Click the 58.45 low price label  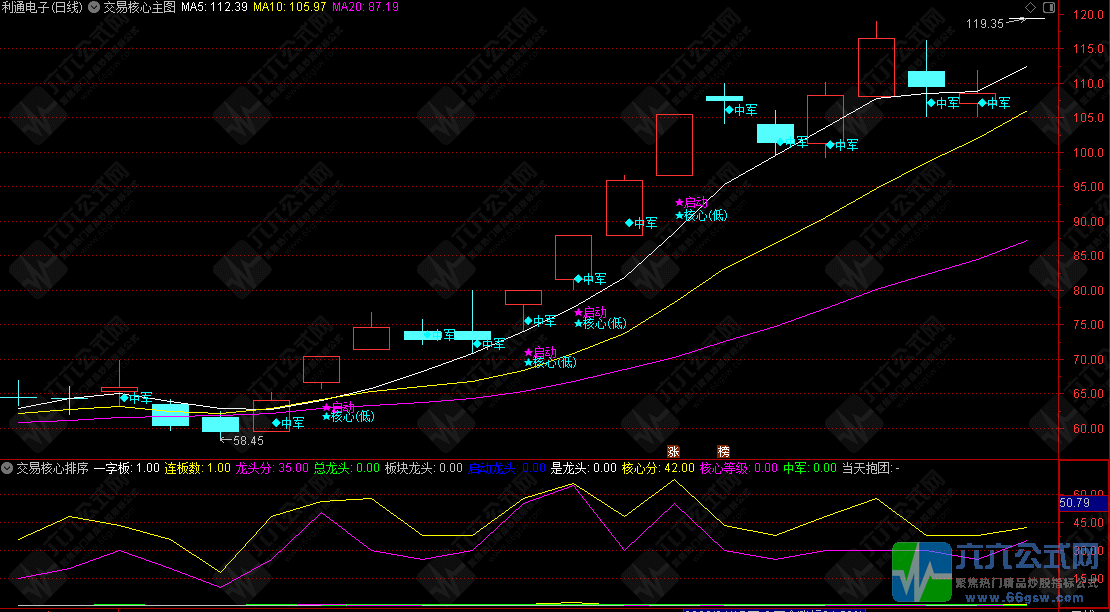(248, 440)
